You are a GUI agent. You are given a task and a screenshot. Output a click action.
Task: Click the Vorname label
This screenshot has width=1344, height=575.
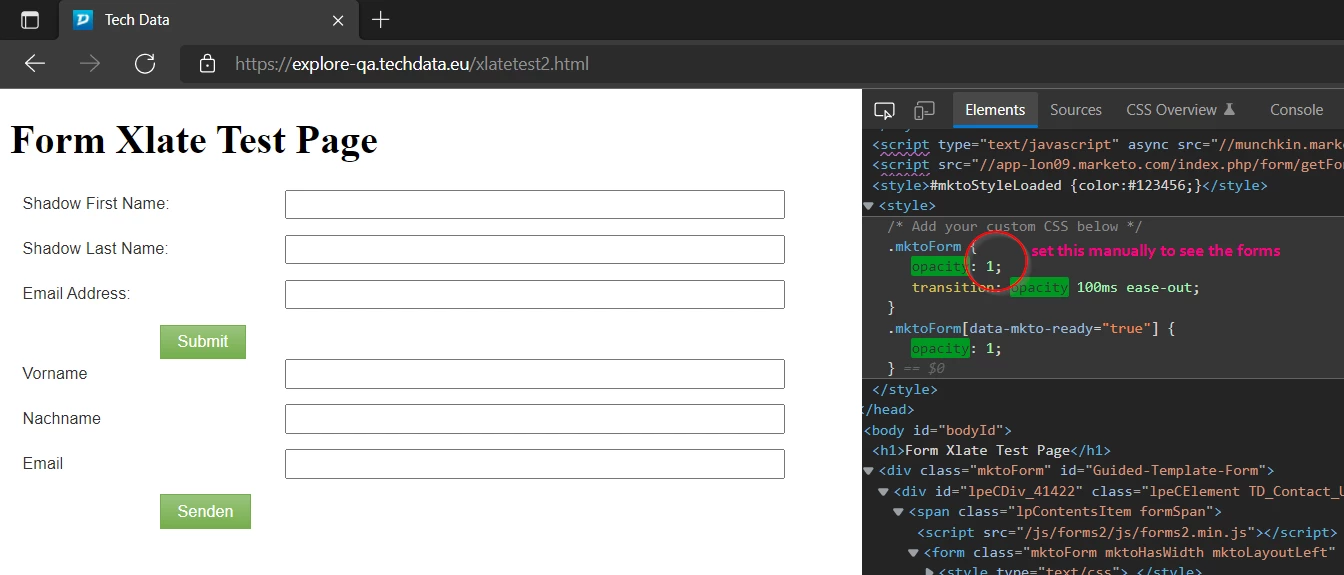[55, 374]
